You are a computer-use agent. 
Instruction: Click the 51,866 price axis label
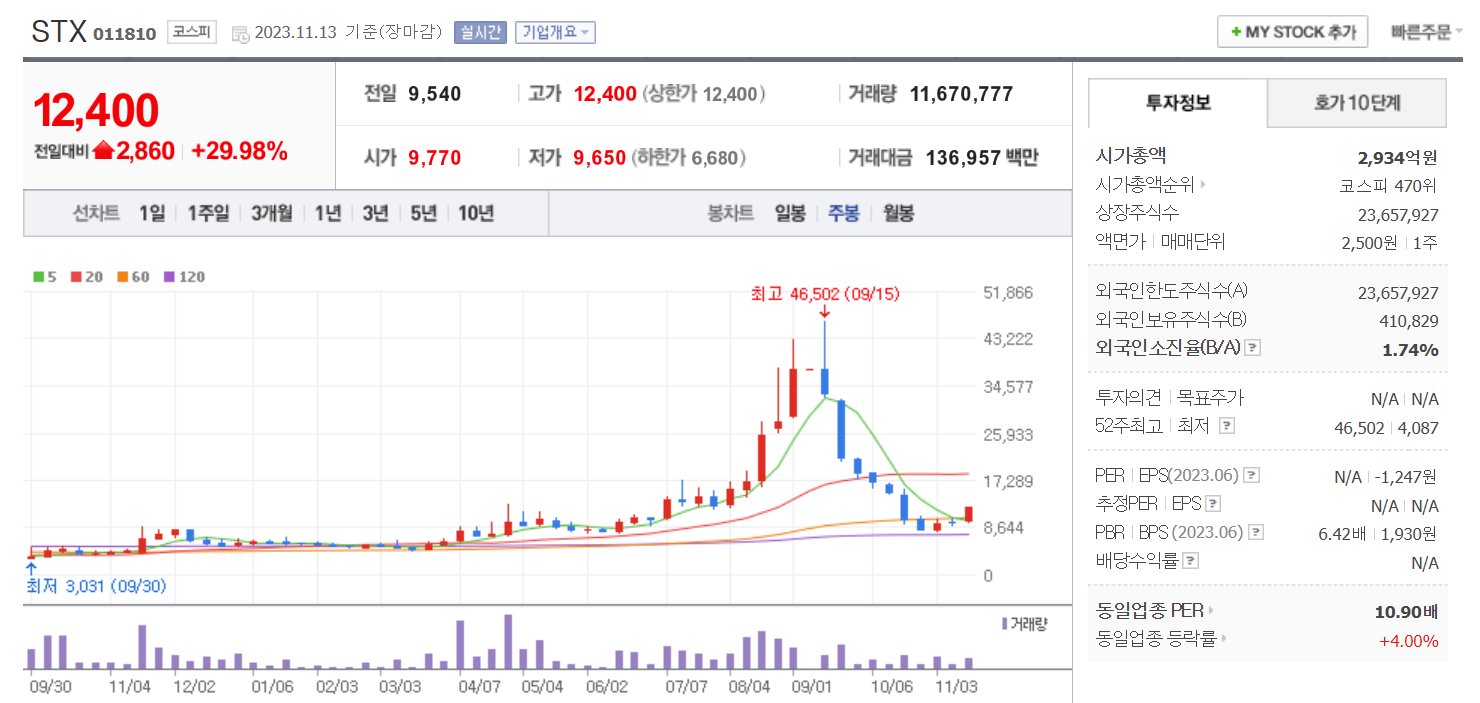coord(1008,293)
